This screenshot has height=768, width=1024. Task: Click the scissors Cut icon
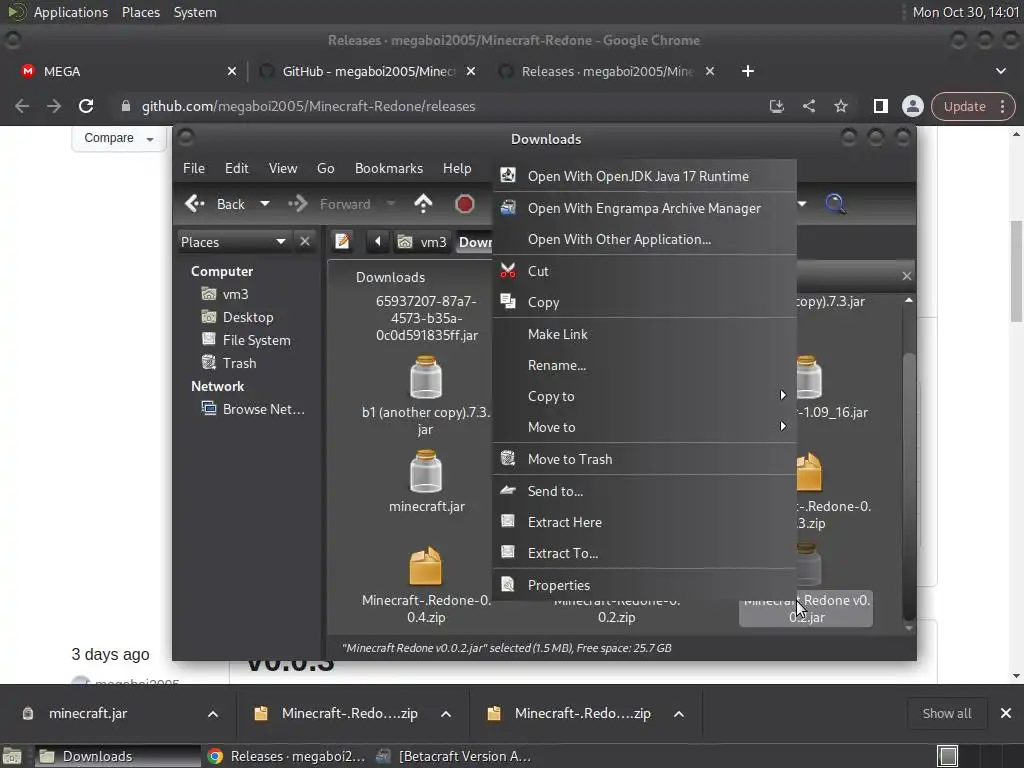508,270
